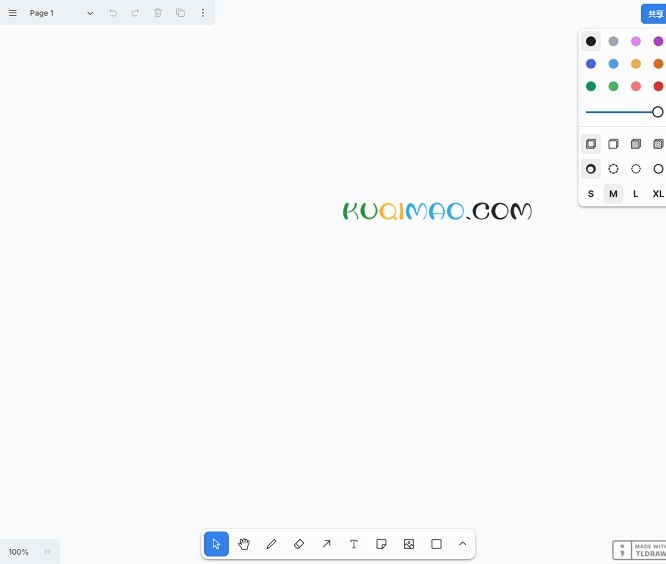Image resolution: width=666 pixels, height=564 pixels.
Task: Choose the yellow color swatch
Action: pos(635,64)
